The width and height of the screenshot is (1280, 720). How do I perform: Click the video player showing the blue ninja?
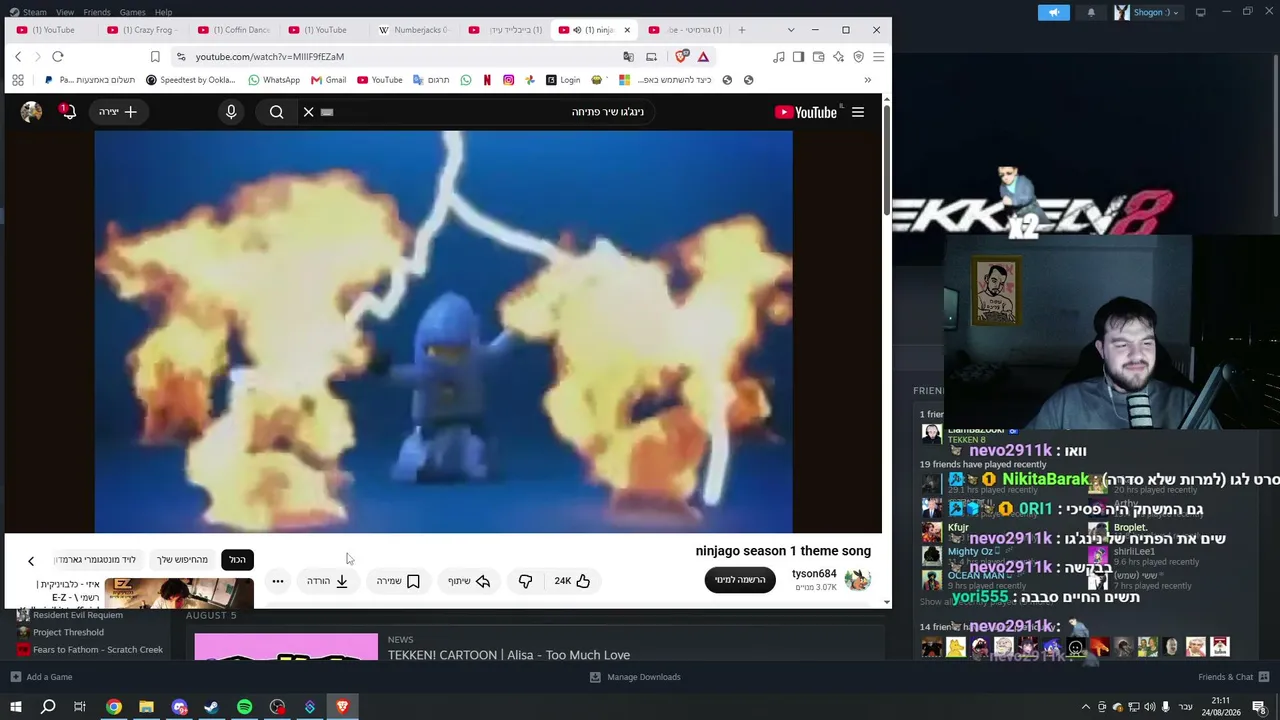[444, 332]
